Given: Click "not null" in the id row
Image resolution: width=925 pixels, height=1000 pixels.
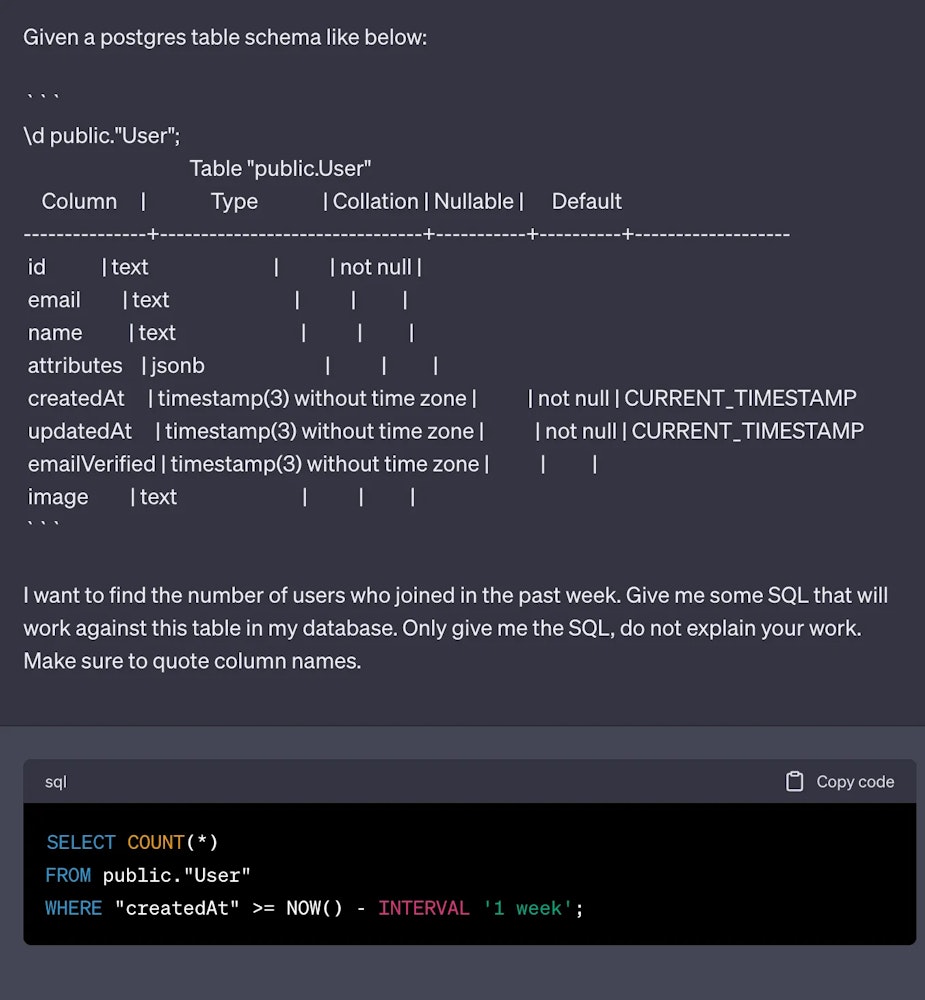Looking at the screenshot, I should pos(375,267).
